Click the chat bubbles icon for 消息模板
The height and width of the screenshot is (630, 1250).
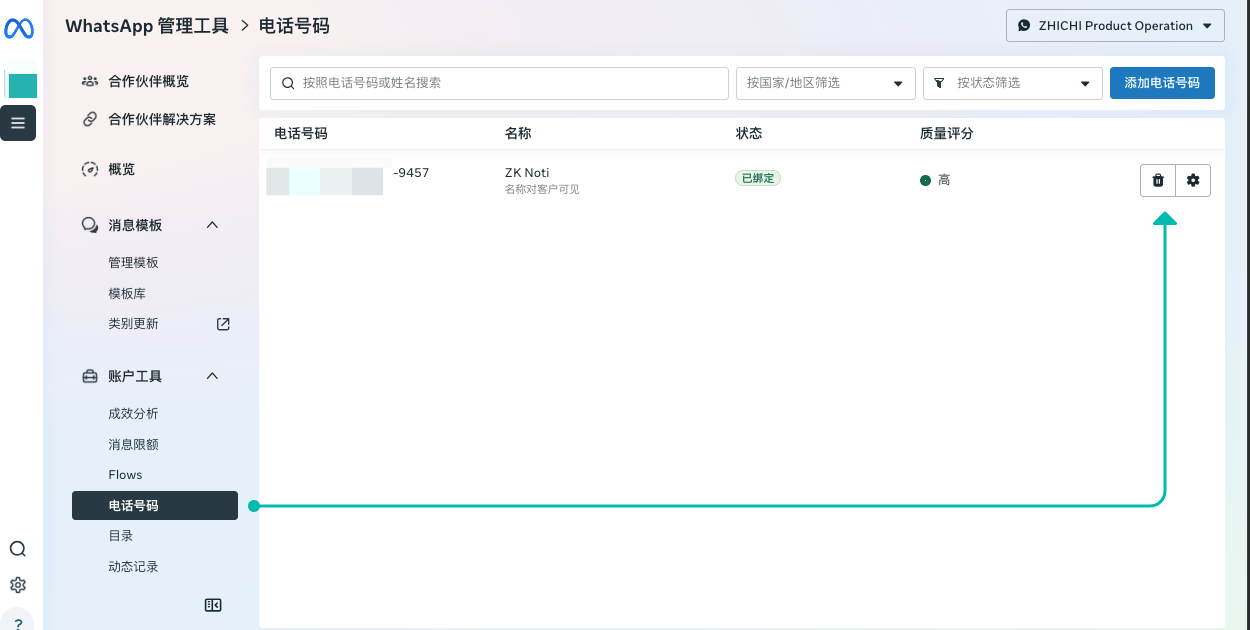(90, 225)
